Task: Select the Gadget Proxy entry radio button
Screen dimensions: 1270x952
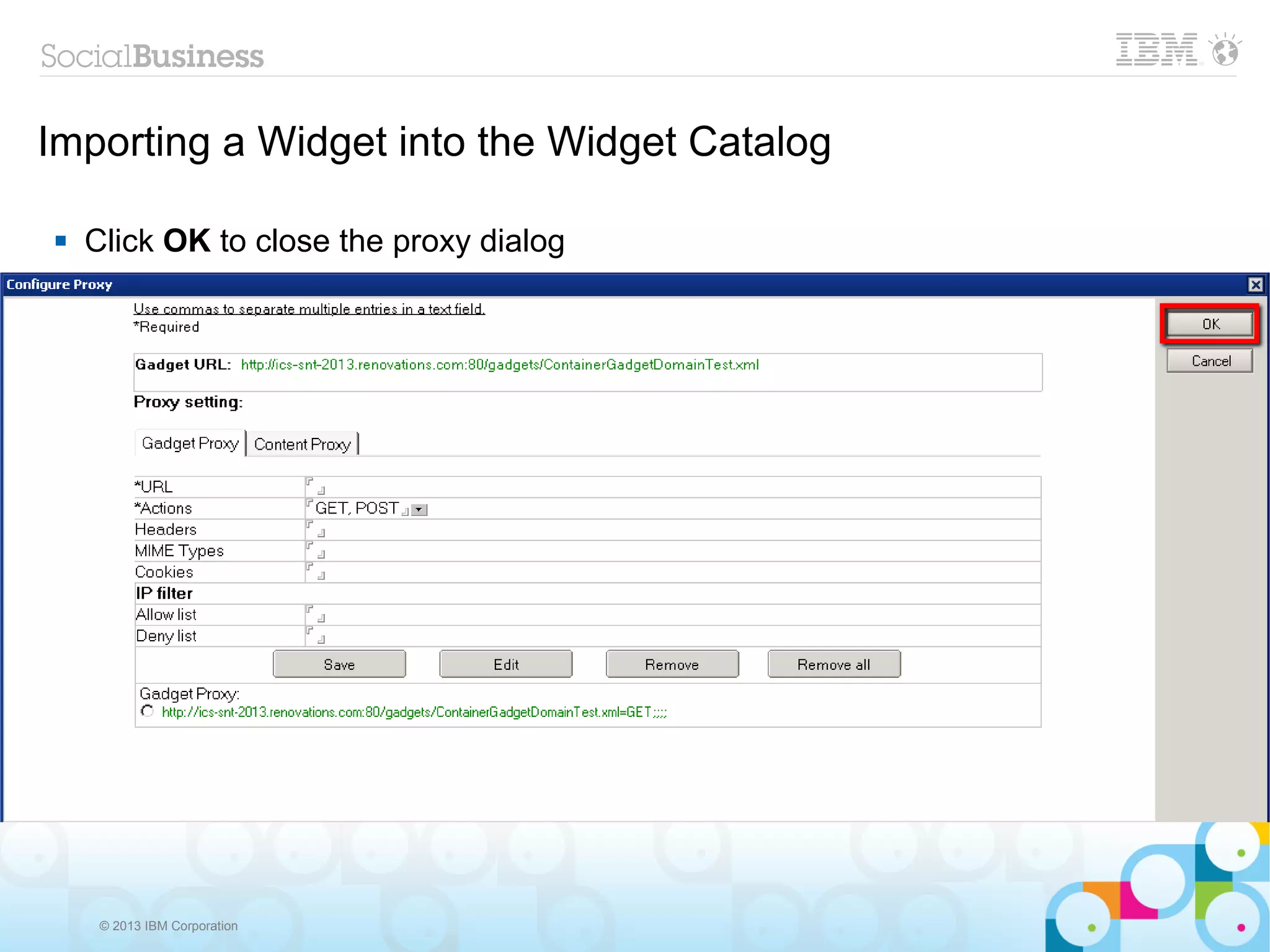Action: (147, 711)
